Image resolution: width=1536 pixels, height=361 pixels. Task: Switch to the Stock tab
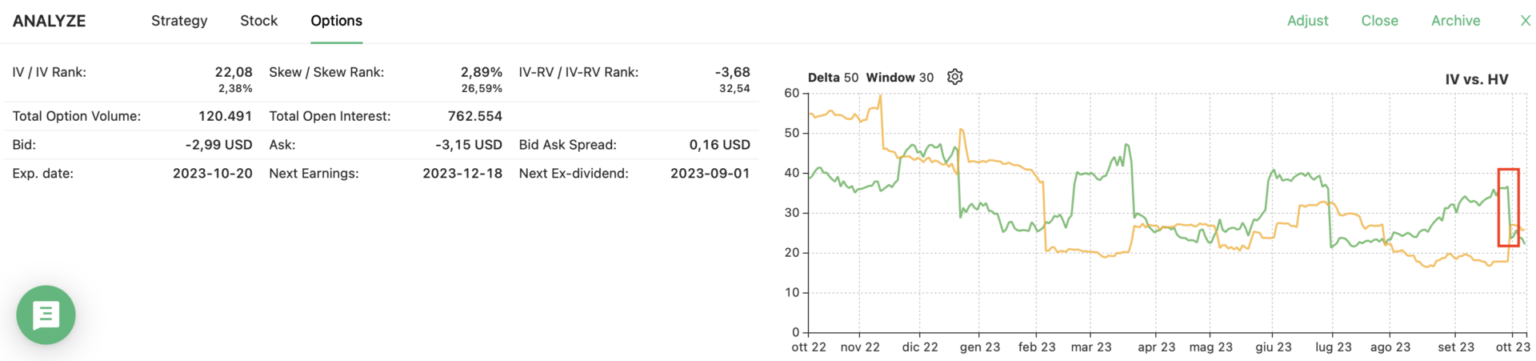(259, 21)
